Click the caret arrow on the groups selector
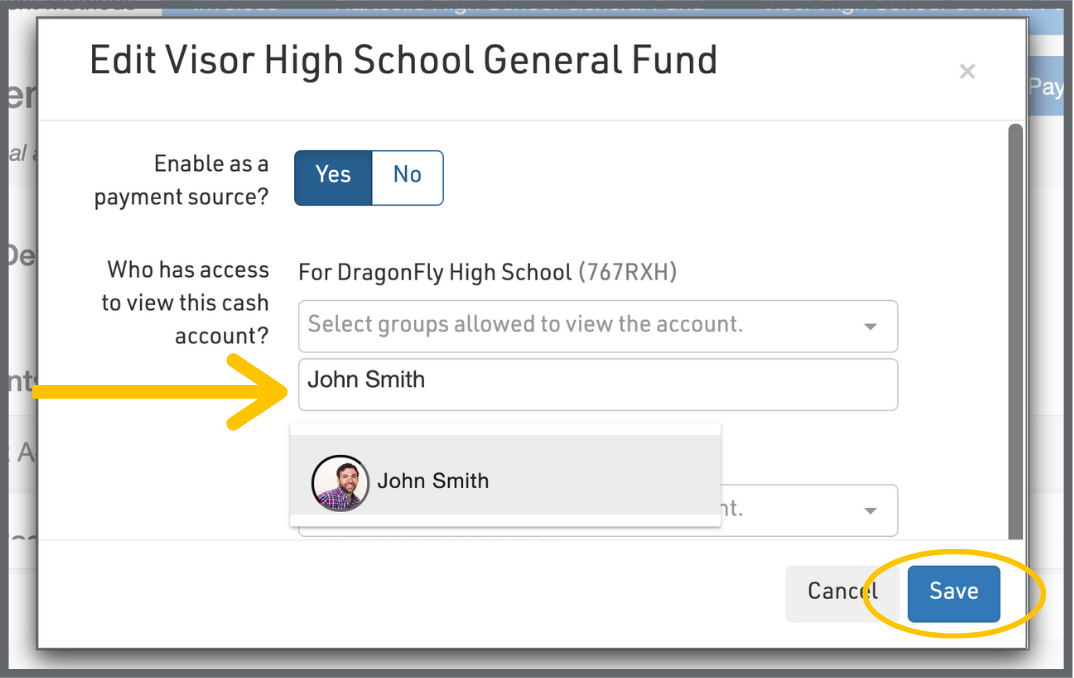 point(870,327)
